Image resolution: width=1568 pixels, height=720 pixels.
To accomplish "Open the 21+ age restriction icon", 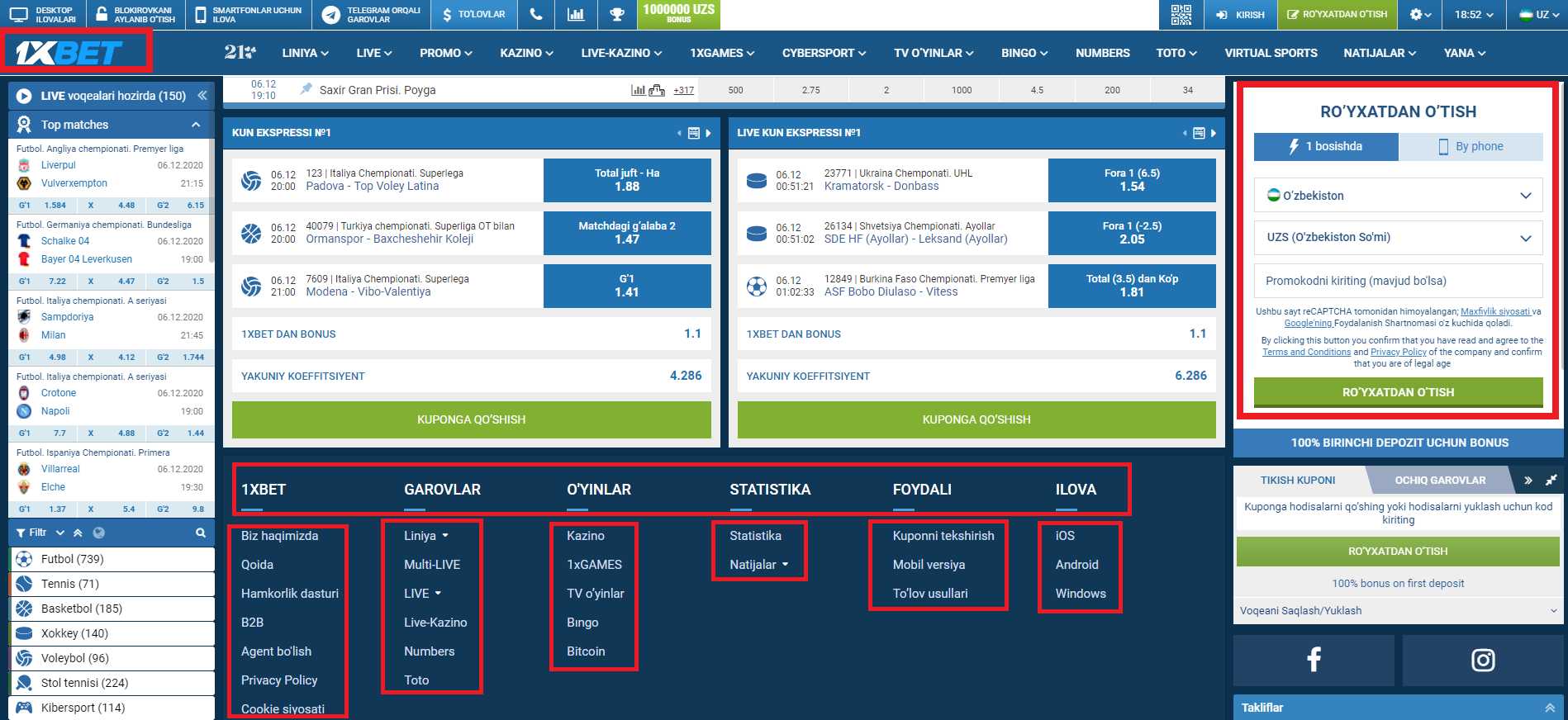I will click(x=240, y=52).
